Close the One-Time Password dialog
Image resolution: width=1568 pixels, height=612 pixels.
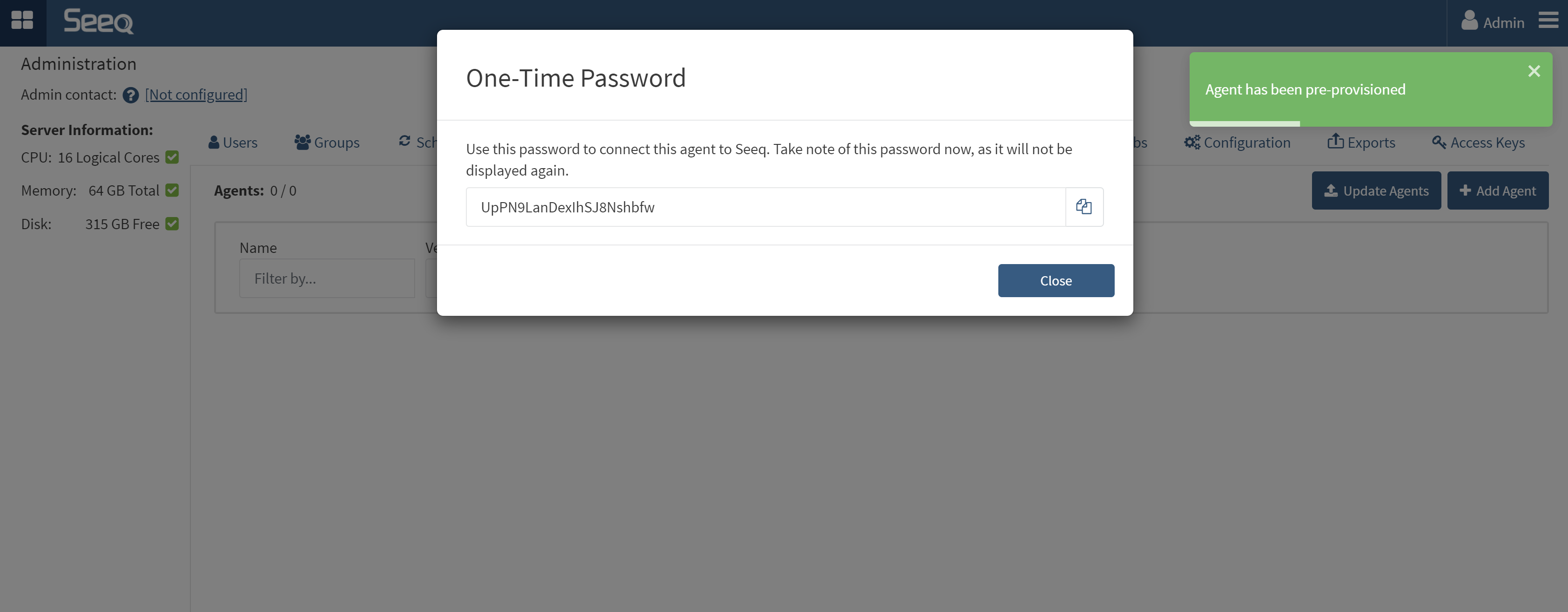click(1056, 281)
